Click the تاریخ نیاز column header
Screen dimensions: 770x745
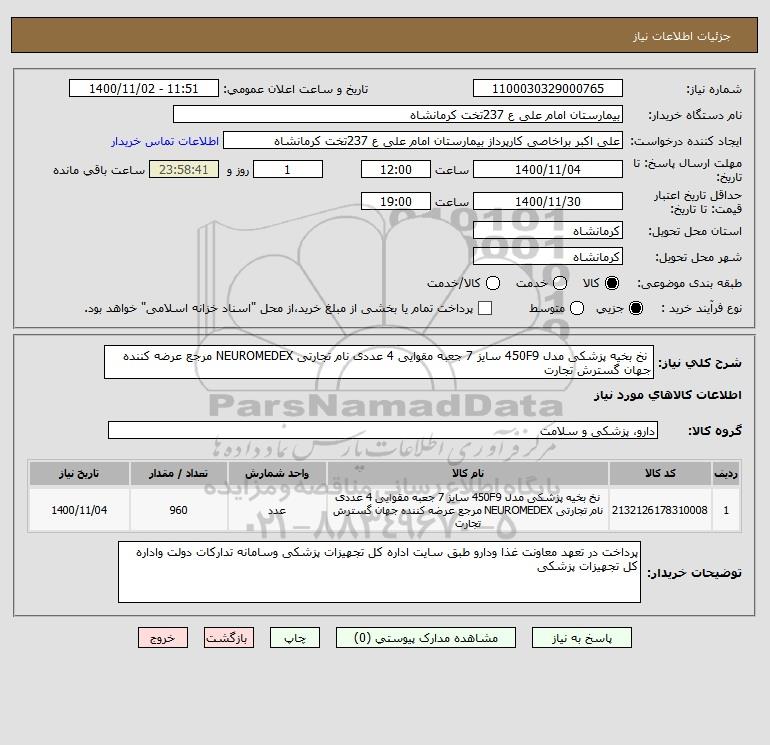click(x=79, y=473)
